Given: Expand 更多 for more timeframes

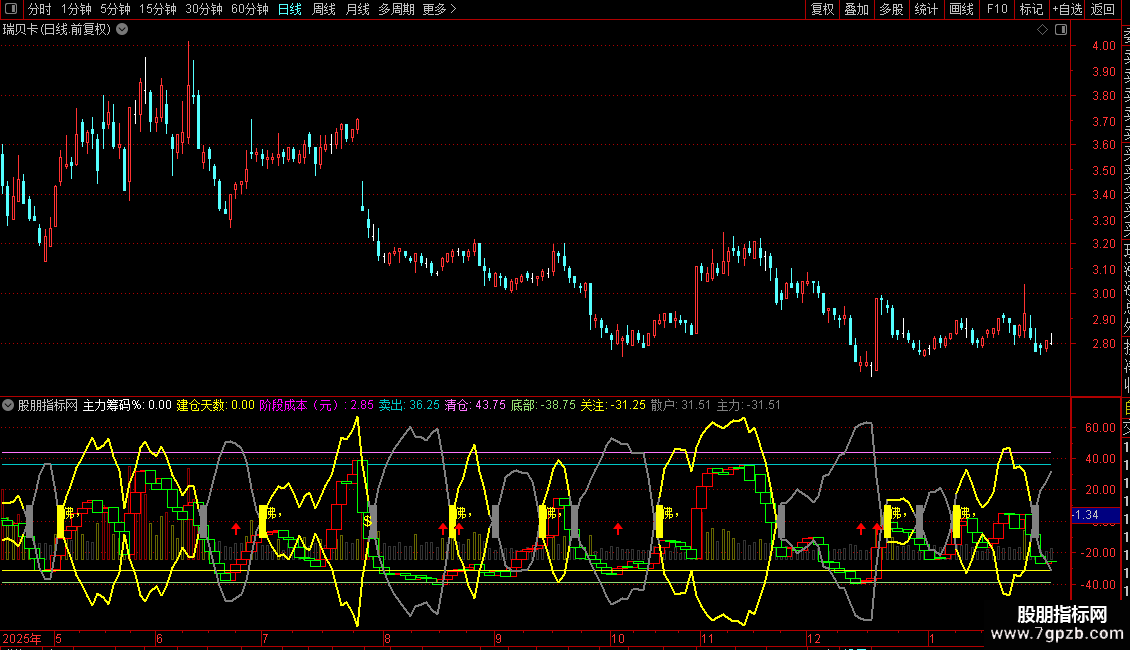Looking at the screenshot, I should [439, 9].
